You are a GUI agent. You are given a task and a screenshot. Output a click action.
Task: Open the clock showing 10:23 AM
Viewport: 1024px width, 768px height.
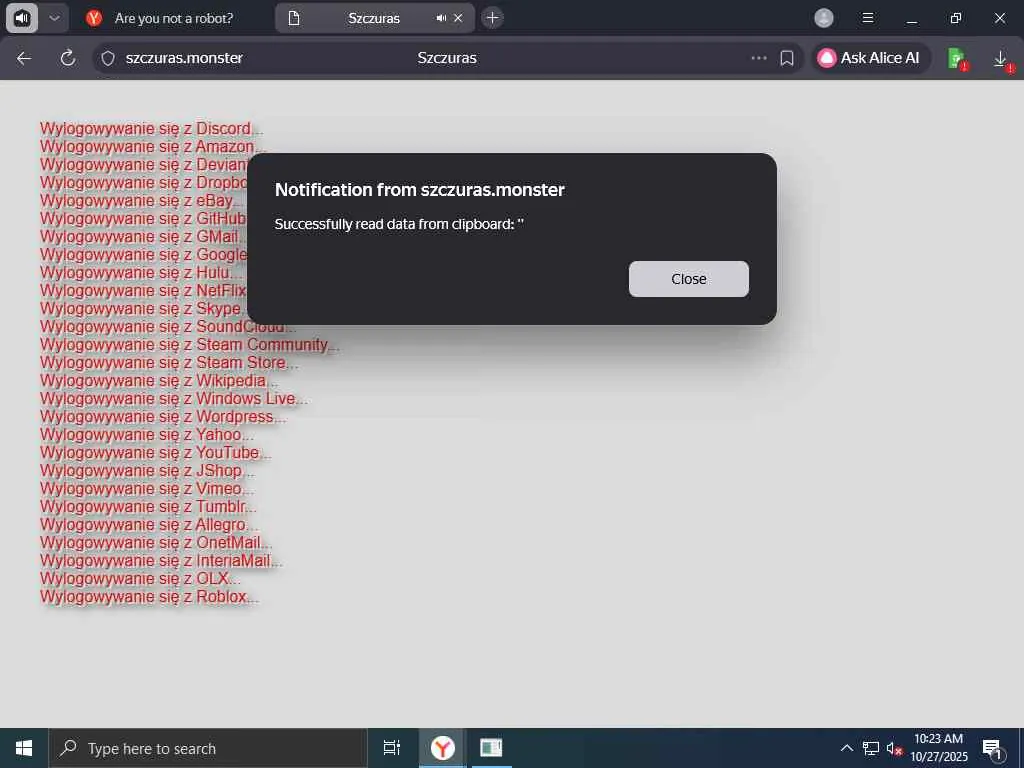click(x=938, y=748)
